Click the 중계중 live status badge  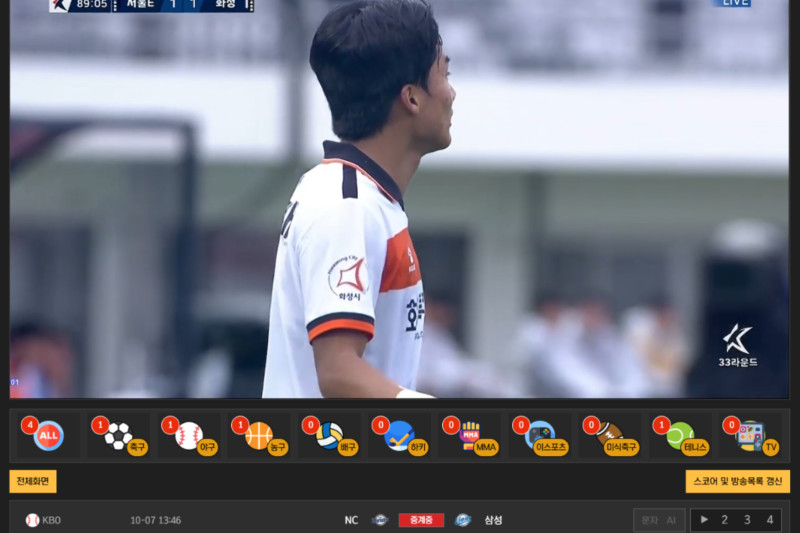click(x=421, y=520)
